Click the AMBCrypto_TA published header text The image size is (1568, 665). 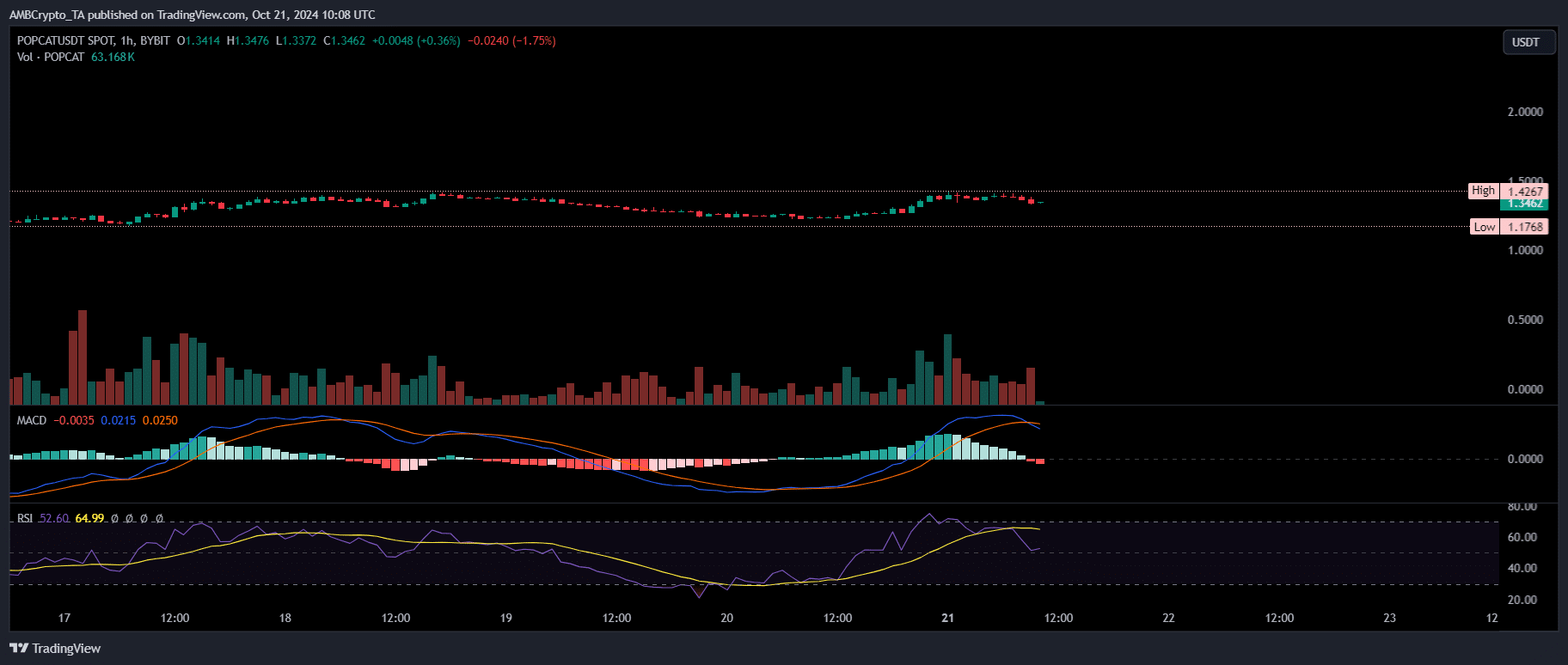click(192, 15)
